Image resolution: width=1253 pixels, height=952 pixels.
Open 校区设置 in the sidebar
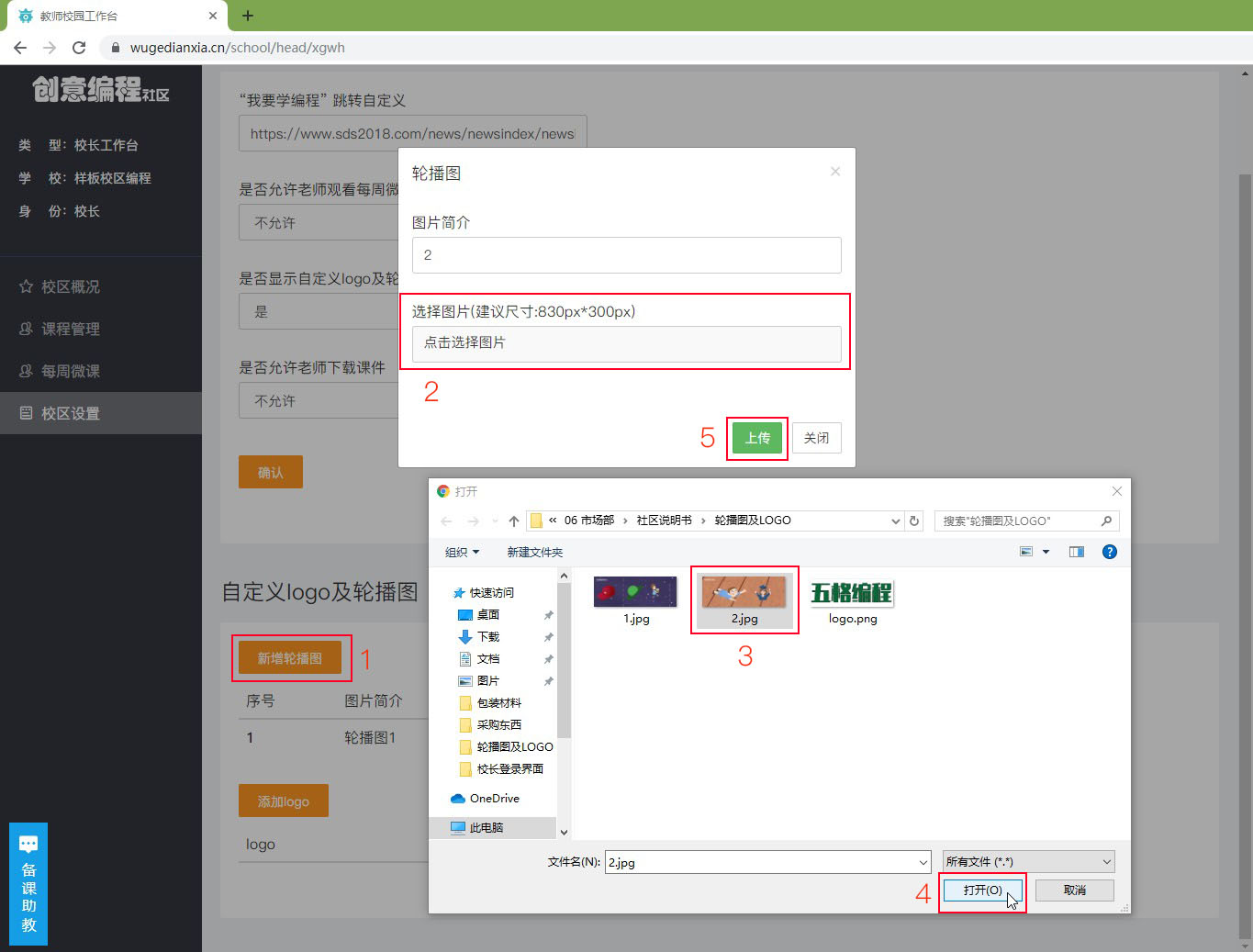101,413
